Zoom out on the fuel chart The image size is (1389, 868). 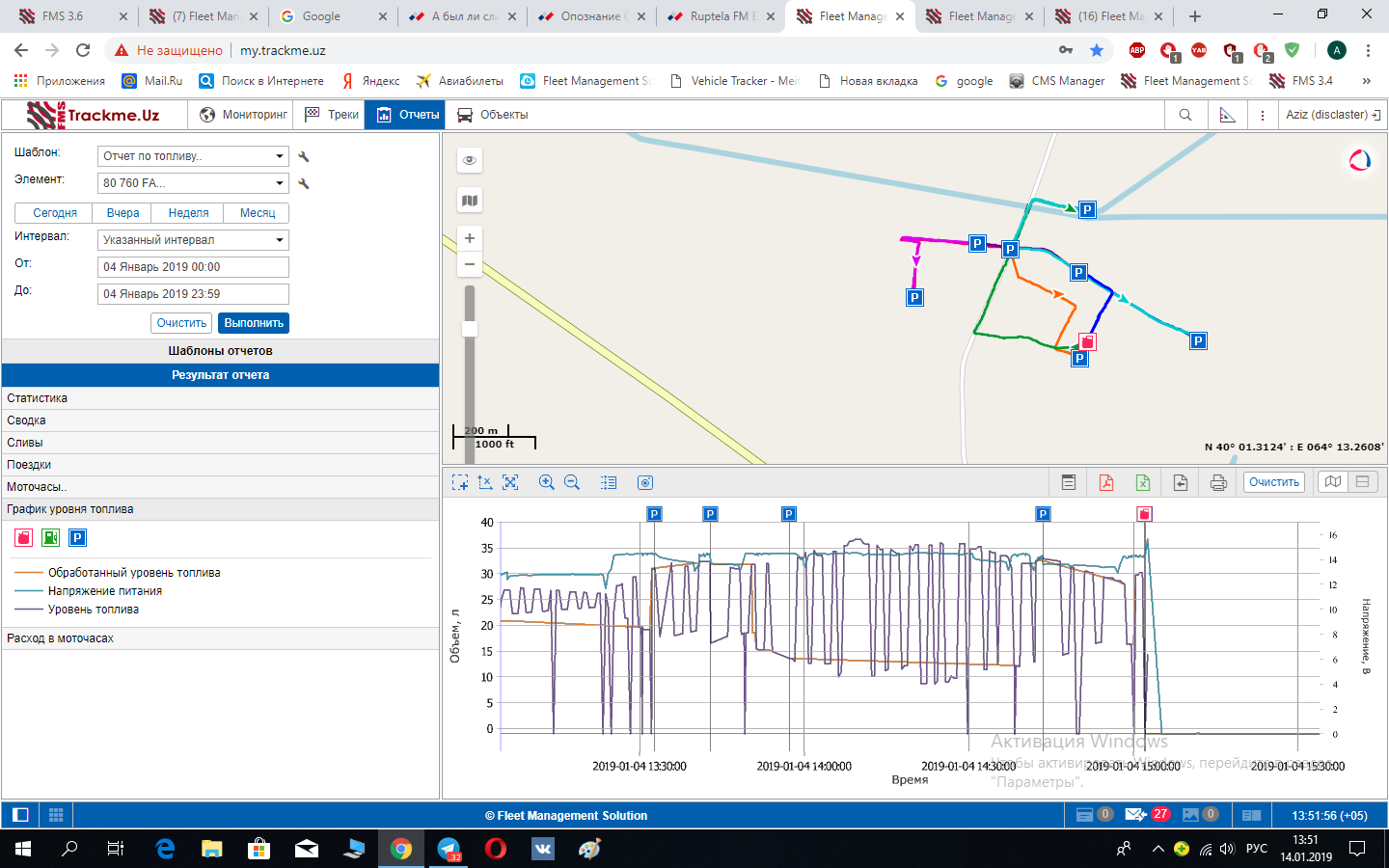point(572,482)
